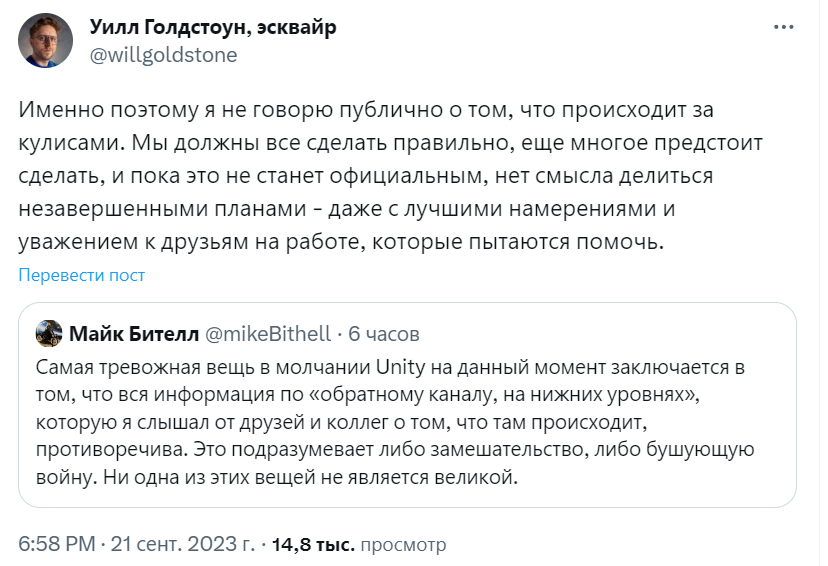The height and width of the screenshot is (566, 828).
Task: Click the "просмотр" views label
Action: [x=403, y=545]
